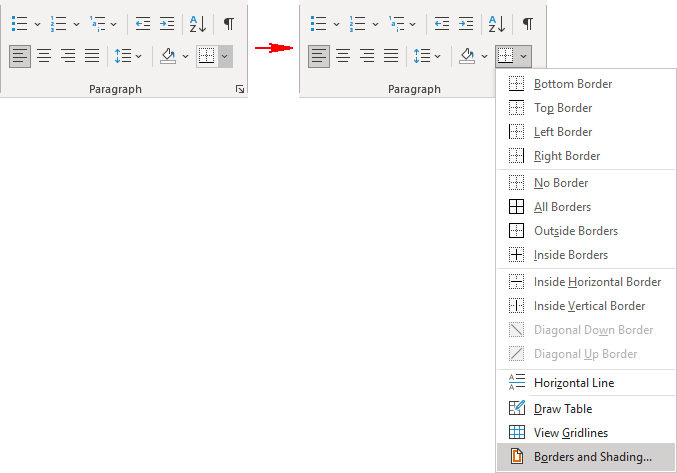Screen dimensions: 677x473
Task: Select Right Border from the menu
Action: pyautogui.click(x=585, y=156)
